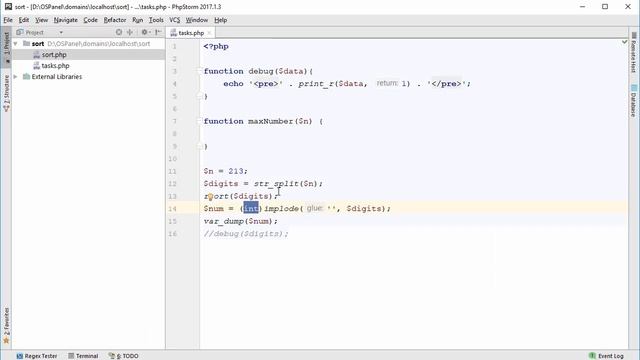
Task: Click the Hide Project panel icon
Action: point(158,32)
